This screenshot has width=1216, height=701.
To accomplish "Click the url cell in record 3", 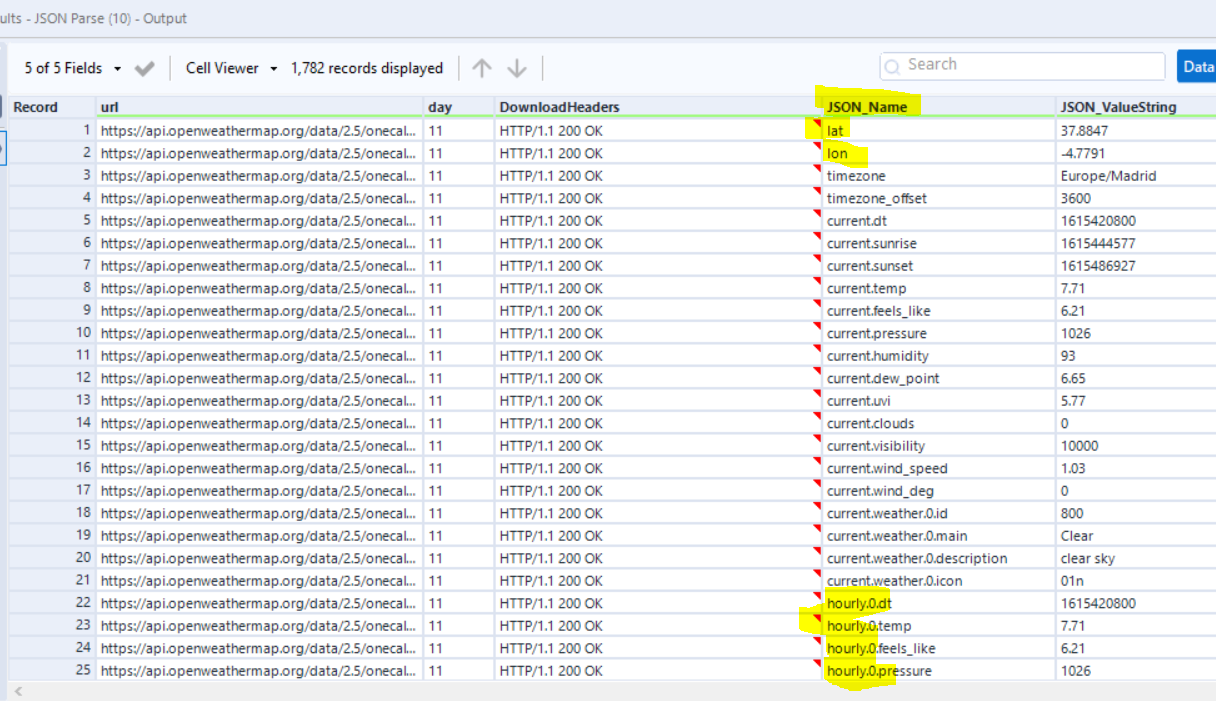I will 259,175.
